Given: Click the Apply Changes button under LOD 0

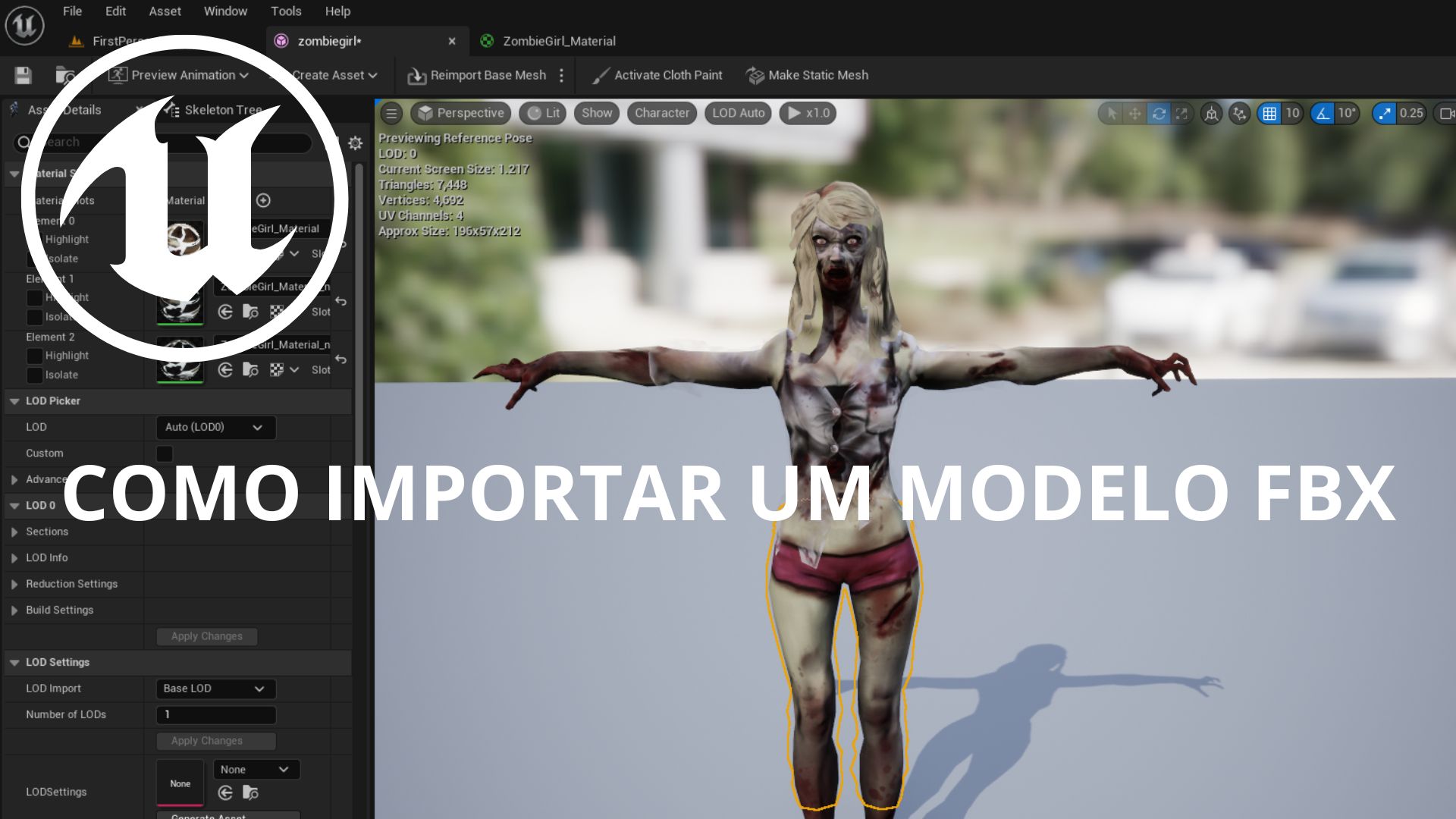Looking at the screenshot, I should tap(206, 636).
